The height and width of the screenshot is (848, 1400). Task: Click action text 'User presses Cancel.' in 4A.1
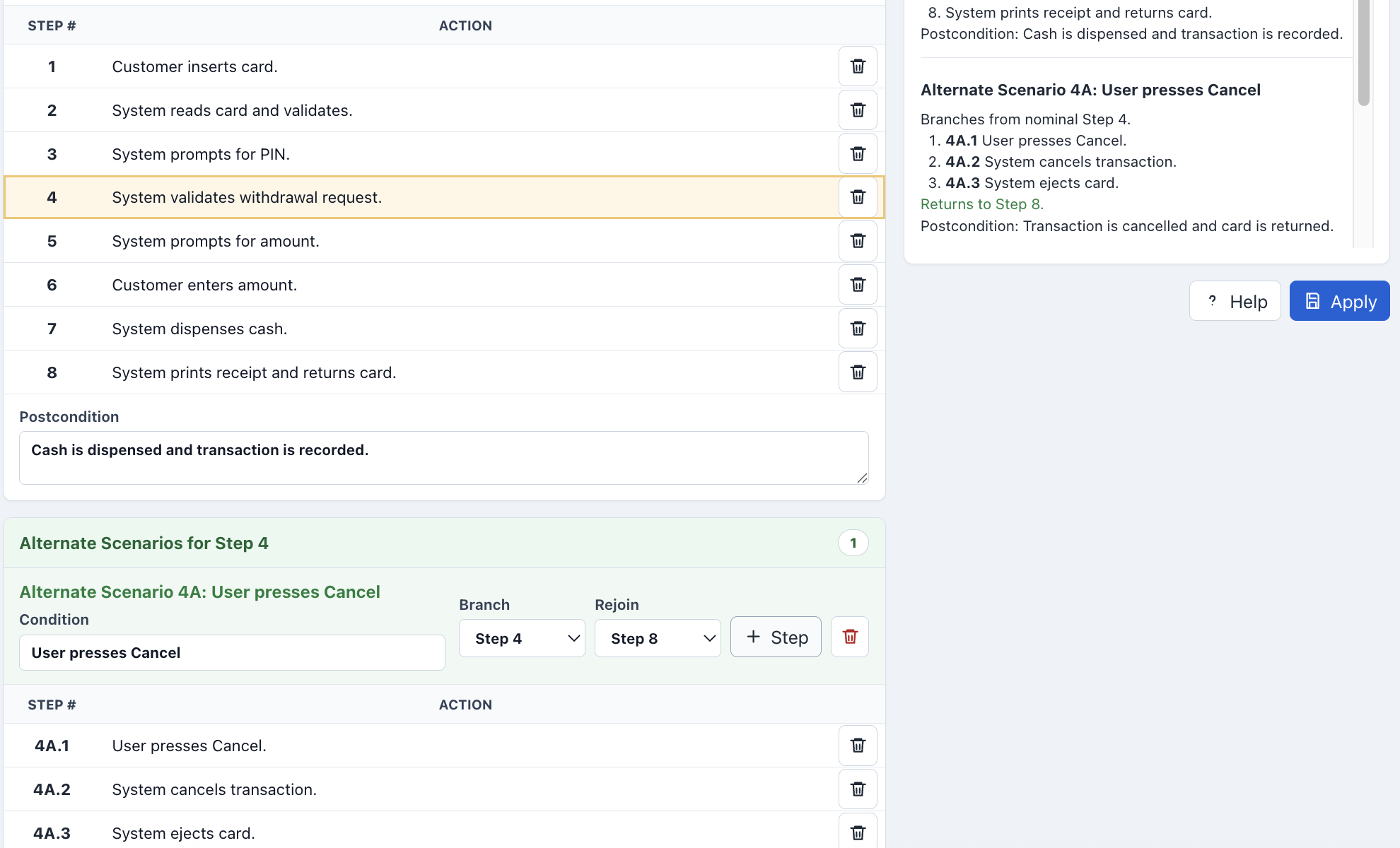189,746
